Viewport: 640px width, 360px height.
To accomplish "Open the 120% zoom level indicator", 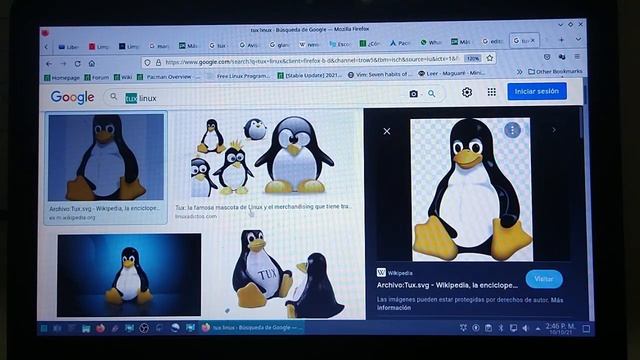I will click(x=473, y=58).
